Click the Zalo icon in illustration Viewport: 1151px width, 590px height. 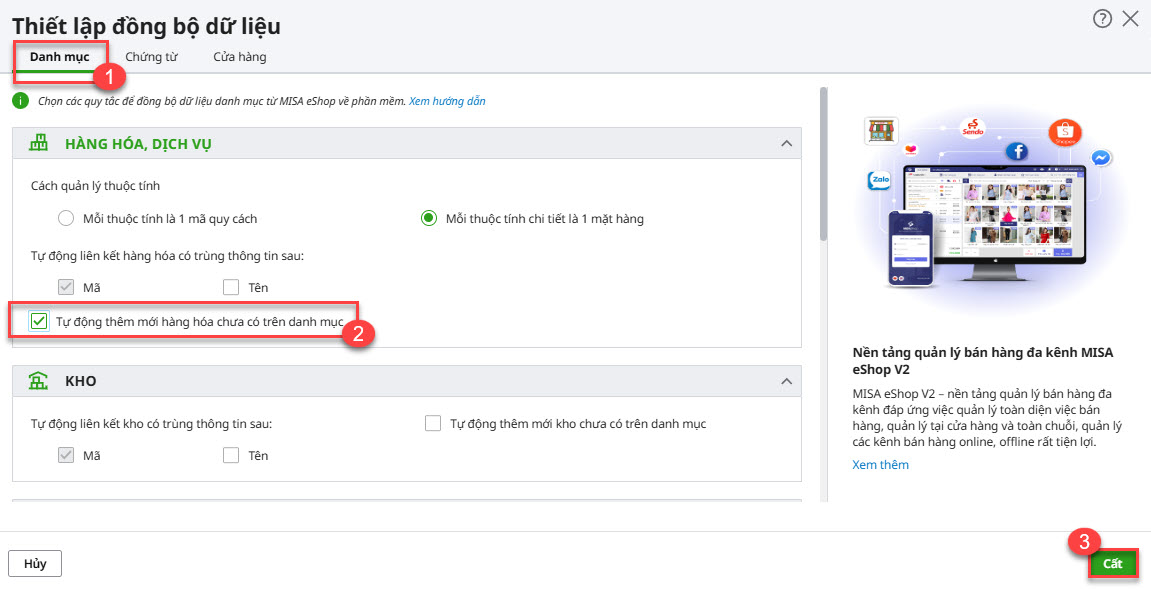[879, 181]
